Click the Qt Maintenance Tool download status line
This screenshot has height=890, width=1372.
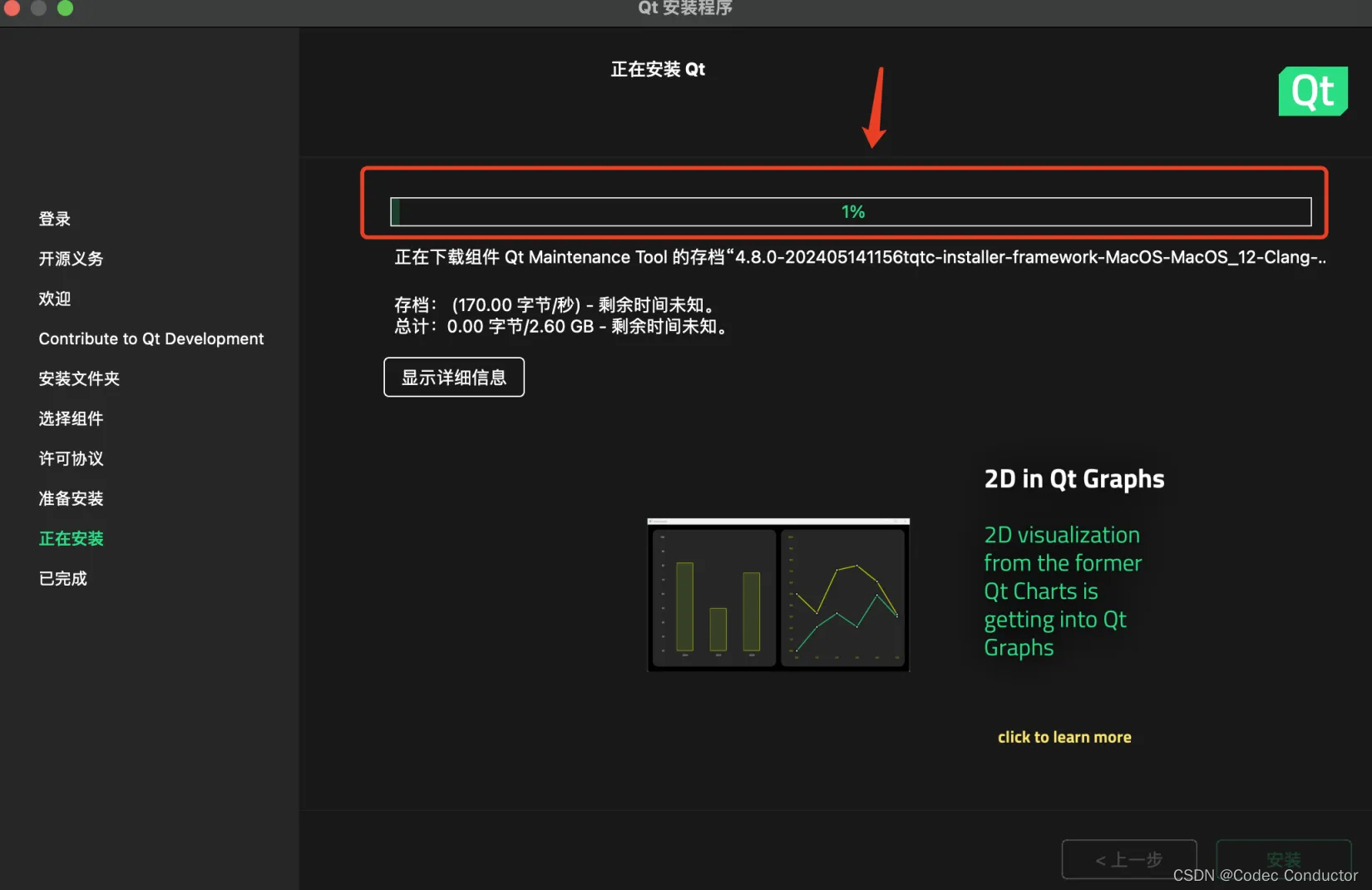(860, 257)
